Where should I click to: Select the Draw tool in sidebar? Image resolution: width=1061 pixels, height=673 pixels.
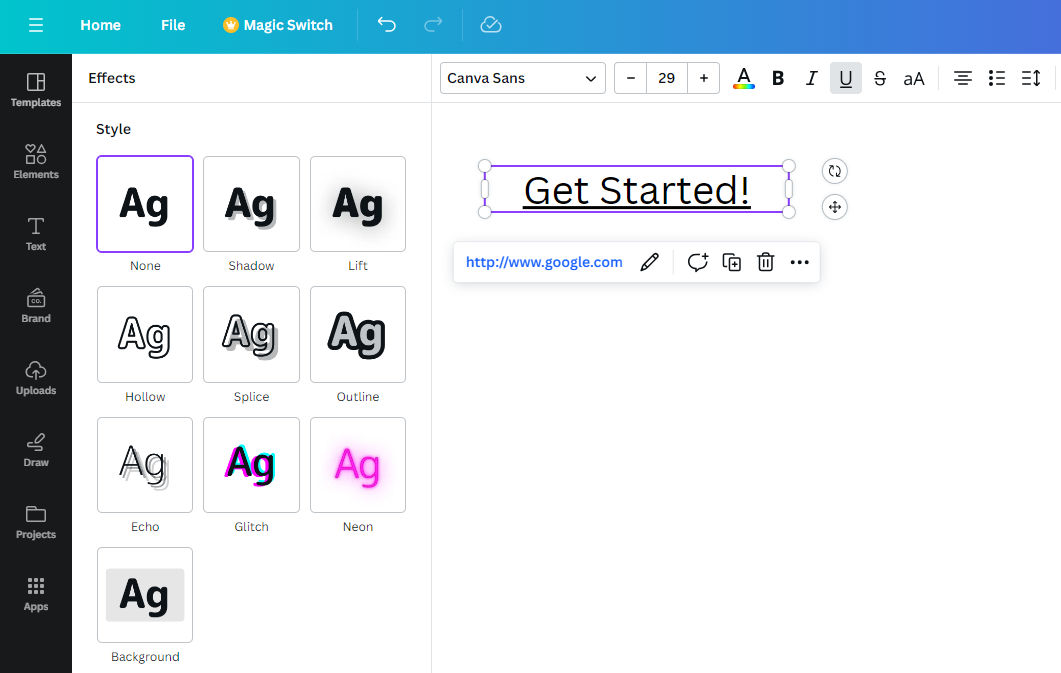[36, 450]
